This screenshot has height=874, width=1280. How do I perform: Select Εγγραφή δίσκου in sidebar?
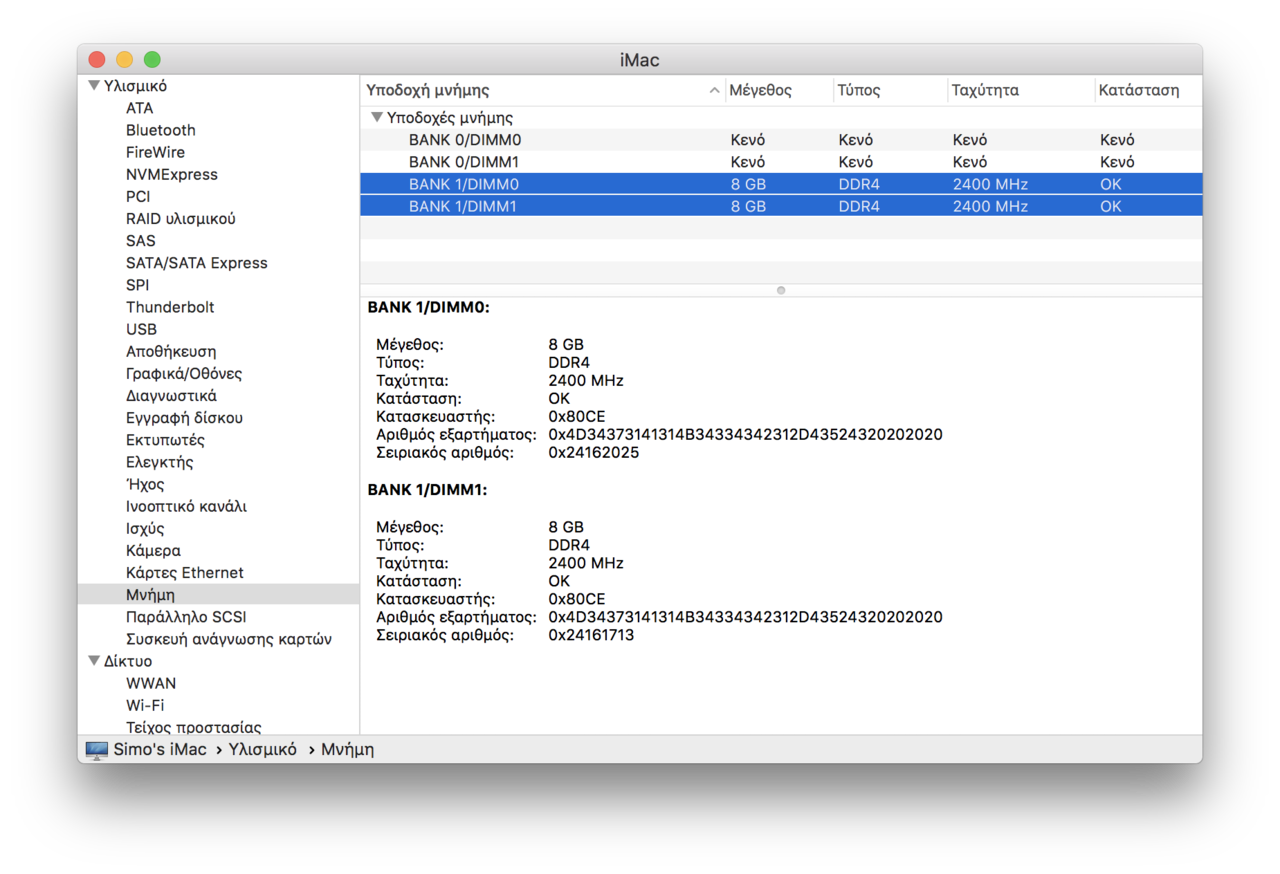(184, 417)
